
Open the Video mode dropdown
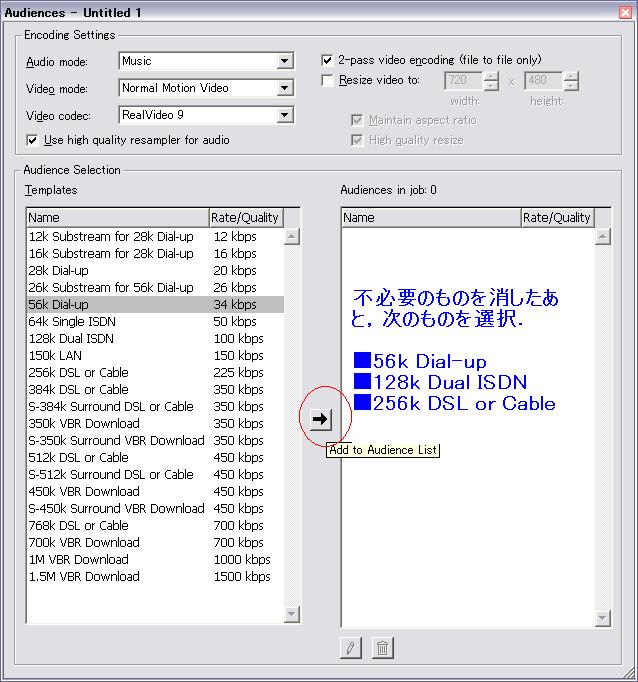tap(284, 88)
